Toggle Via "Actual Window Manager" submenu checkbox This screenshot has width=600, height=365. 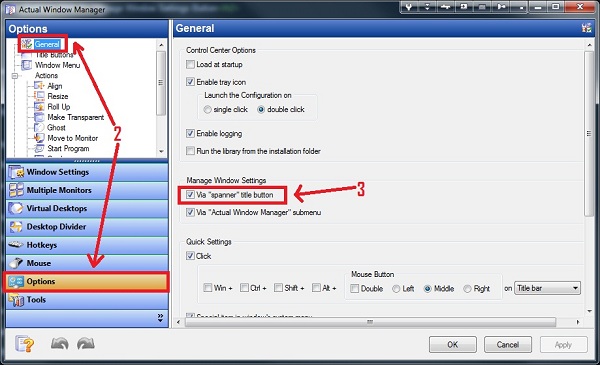click(190, 212)
